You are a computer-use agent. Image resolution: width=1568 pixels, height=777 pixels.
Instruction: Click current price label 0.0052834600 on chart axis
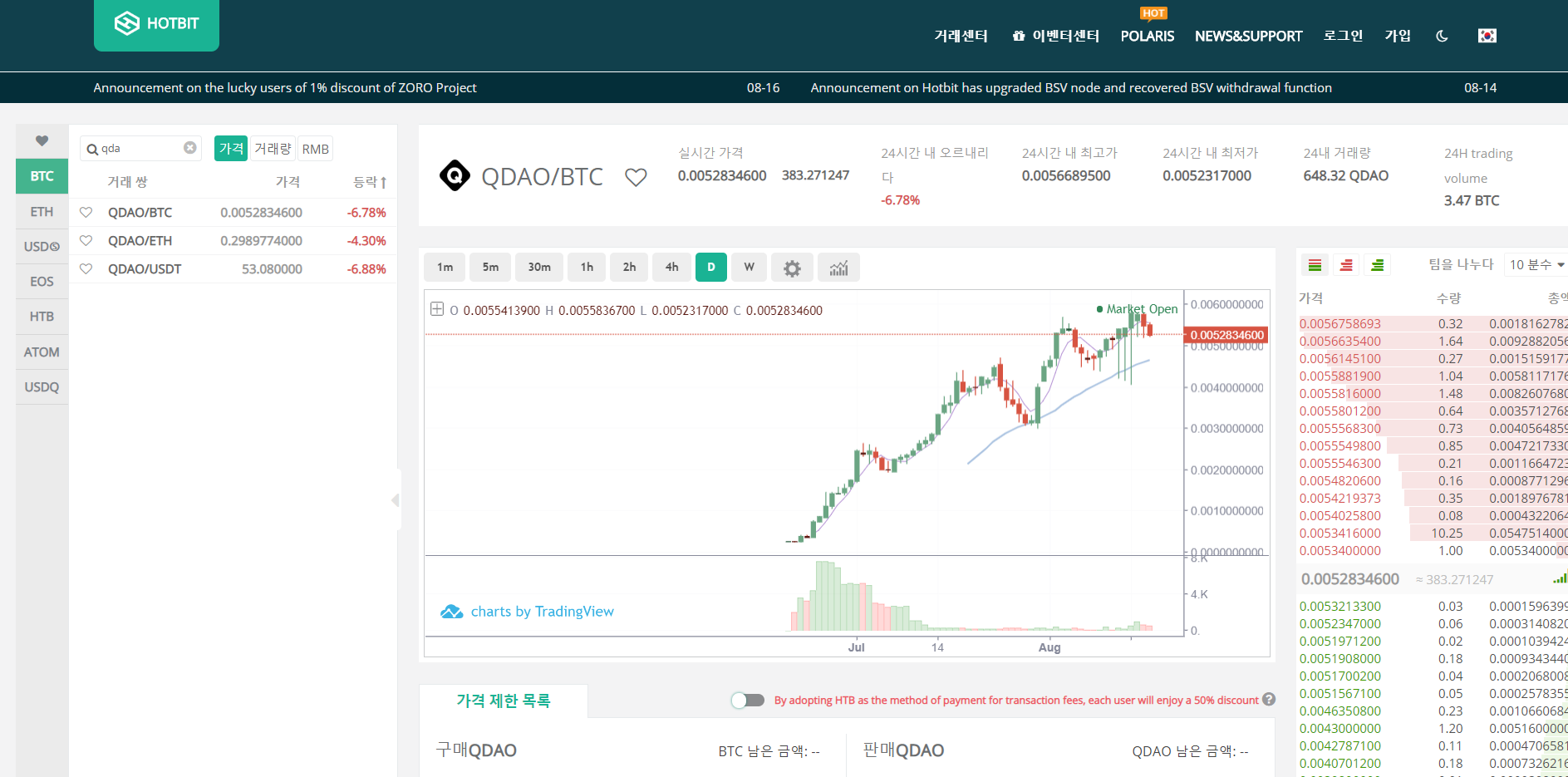click(x=1226, y=335)
